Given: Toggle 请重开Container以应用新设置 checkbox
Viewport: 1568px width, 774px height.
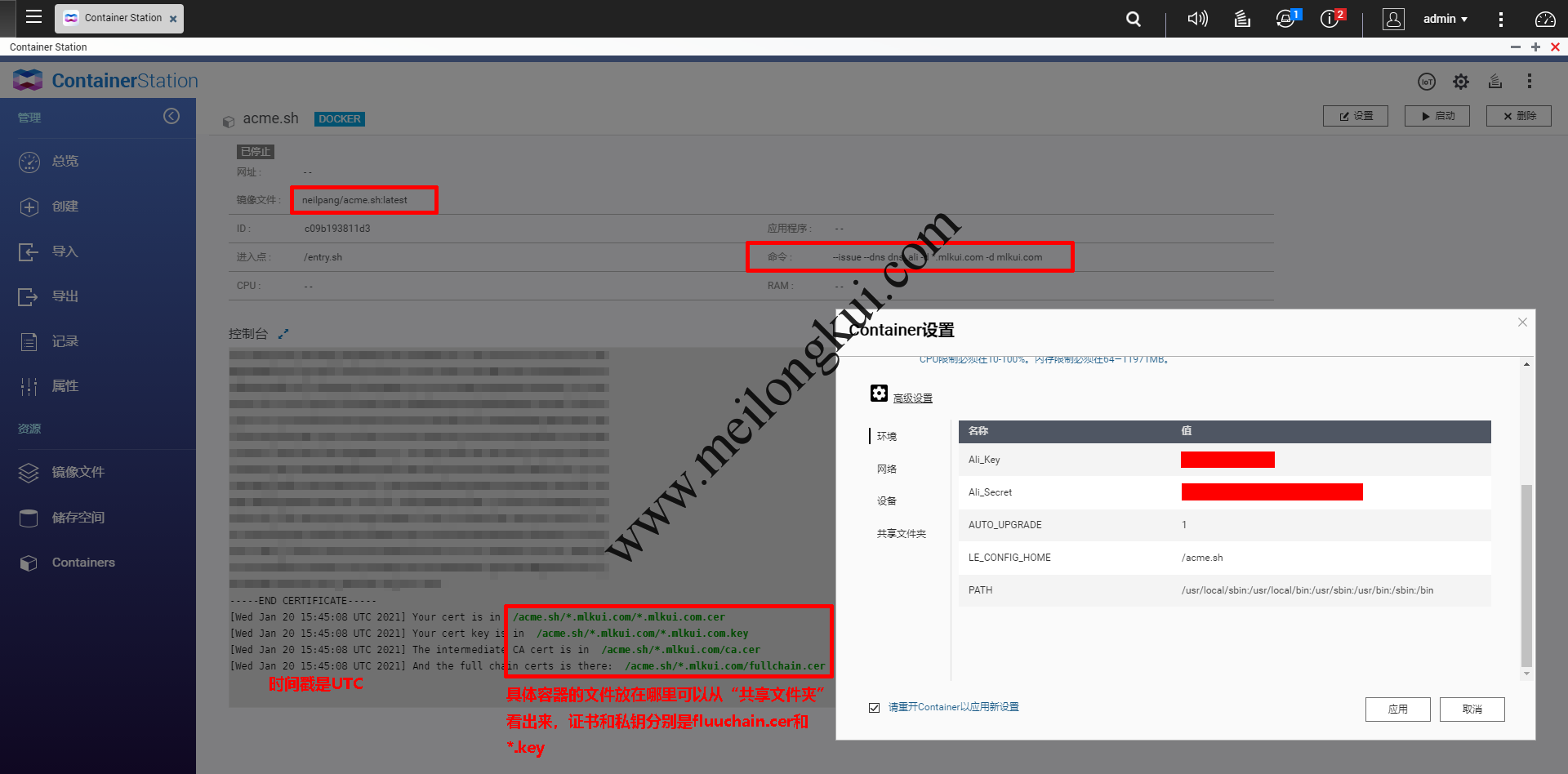Looking at the screenshot, I should click(875, 707).
